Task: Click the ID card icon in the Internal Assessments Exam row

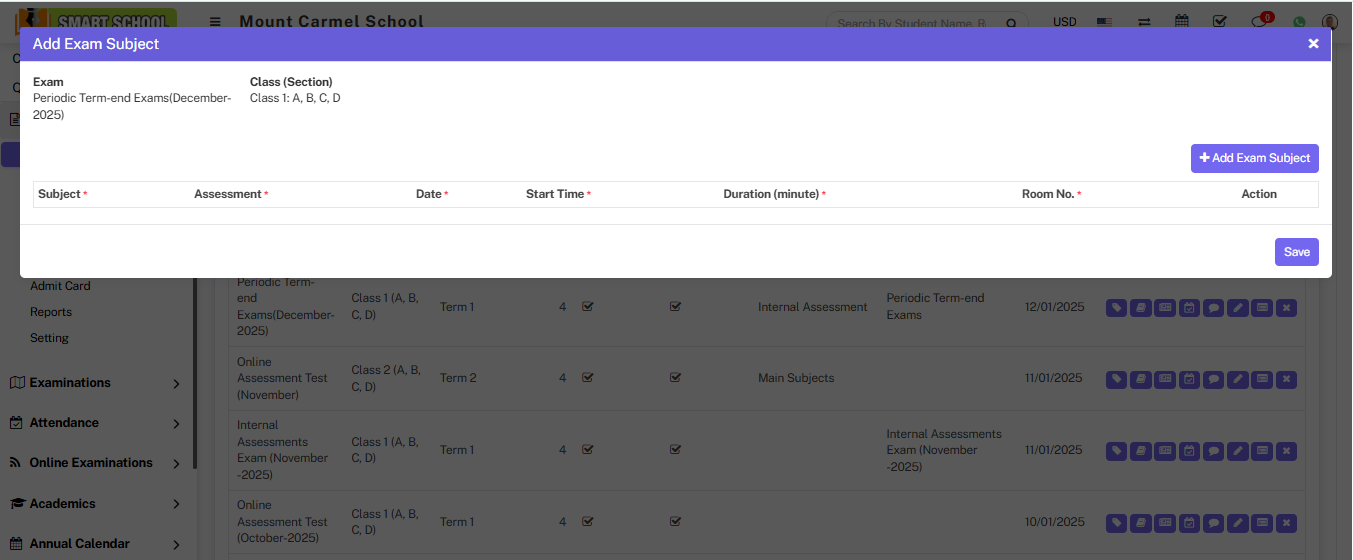Action: click(x=1165, y=451)
